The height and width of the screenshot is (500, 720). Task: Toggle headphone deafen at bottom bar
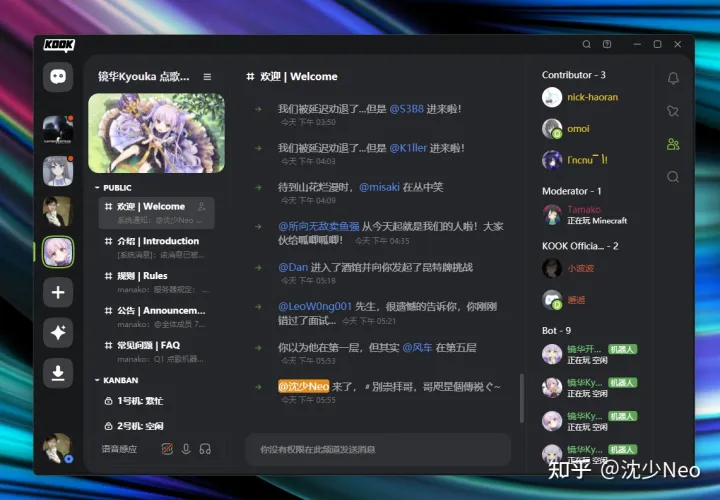(x=205, y=450)
